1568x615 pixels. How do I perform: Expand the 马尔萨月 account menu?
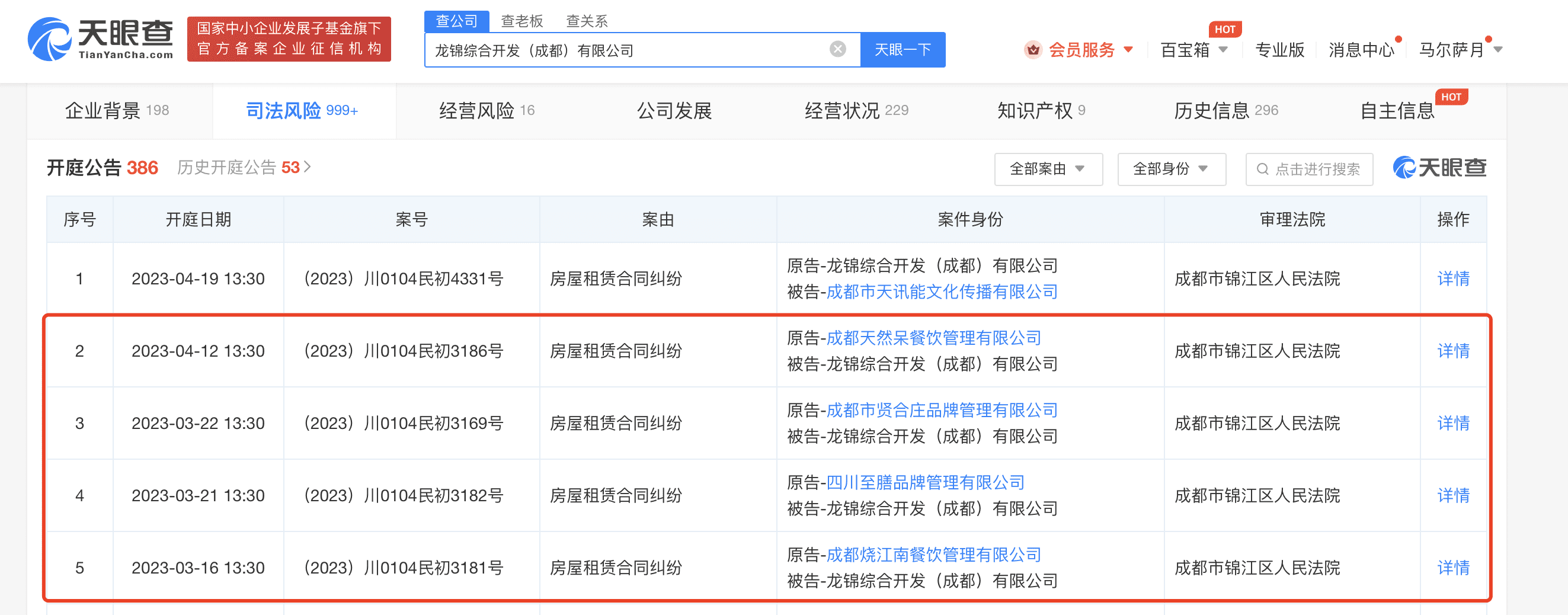(1461, 50)
